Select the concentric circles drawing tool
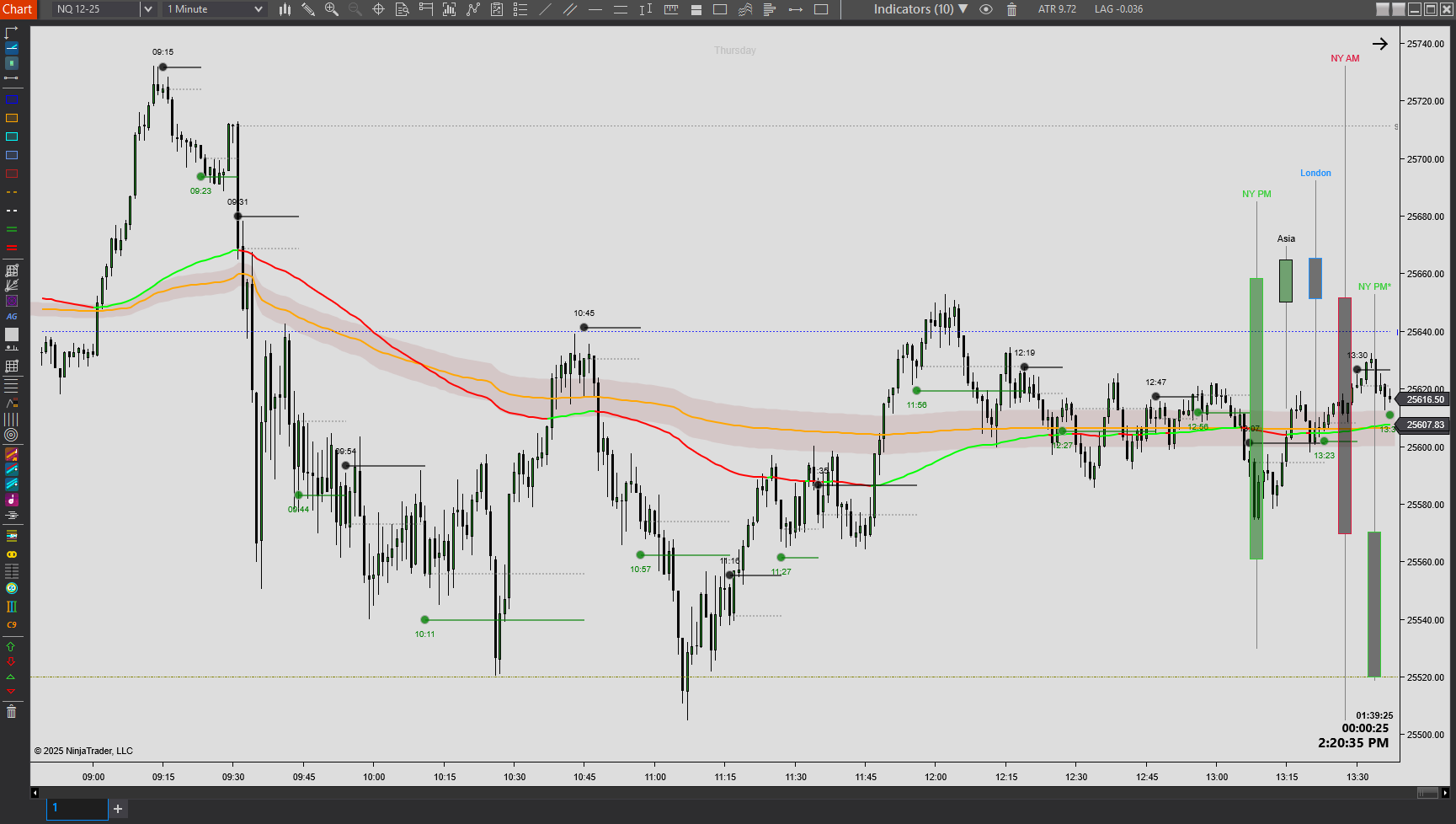Viewport: 1456px width, 824px height. (x=11, y=435)
